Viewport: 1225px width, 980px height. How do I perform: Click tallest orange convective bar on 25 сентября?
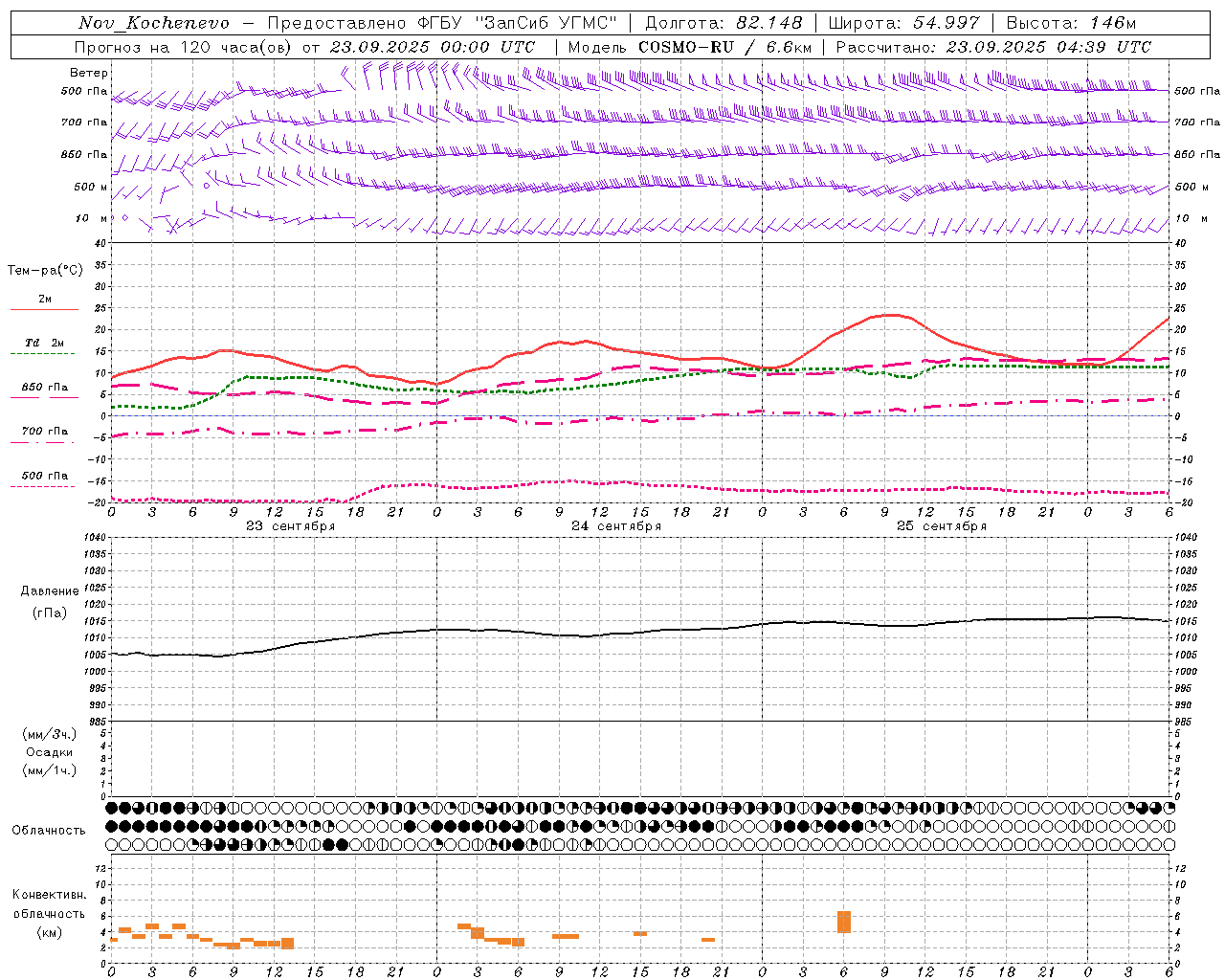pos(844,922)
